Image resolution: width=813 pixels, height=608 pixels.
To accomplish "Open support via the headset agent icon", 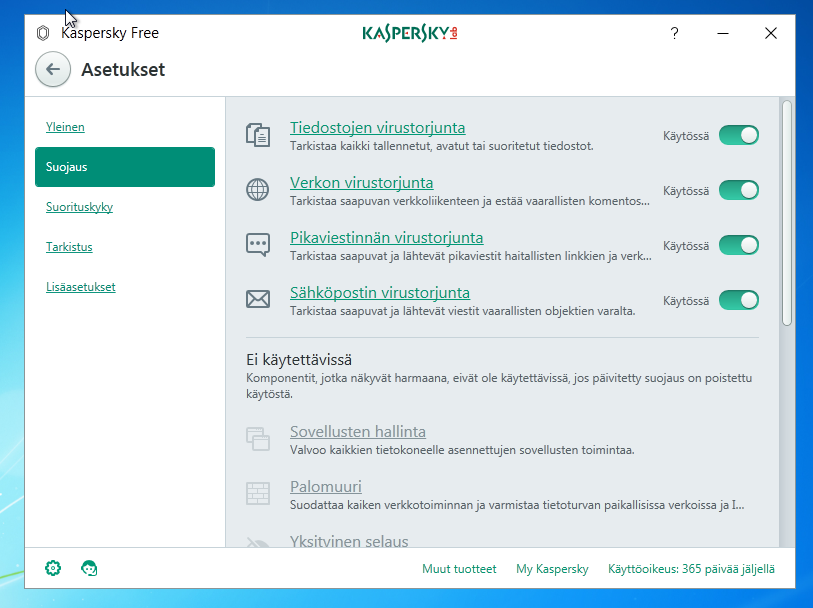I will click(89, 568).
